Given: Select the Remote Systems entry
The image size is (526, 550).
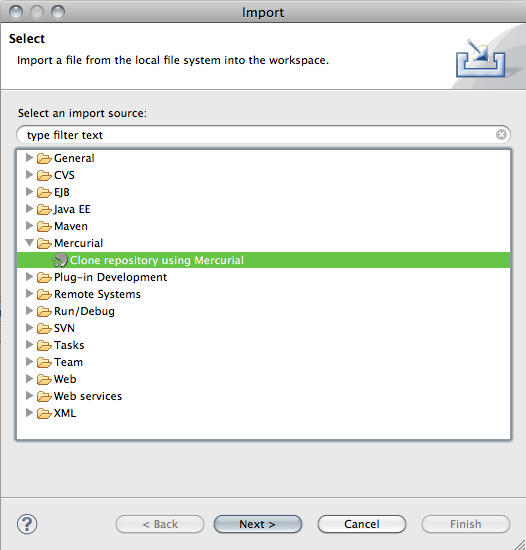Looking at the screenshot, I should [97, 294].
